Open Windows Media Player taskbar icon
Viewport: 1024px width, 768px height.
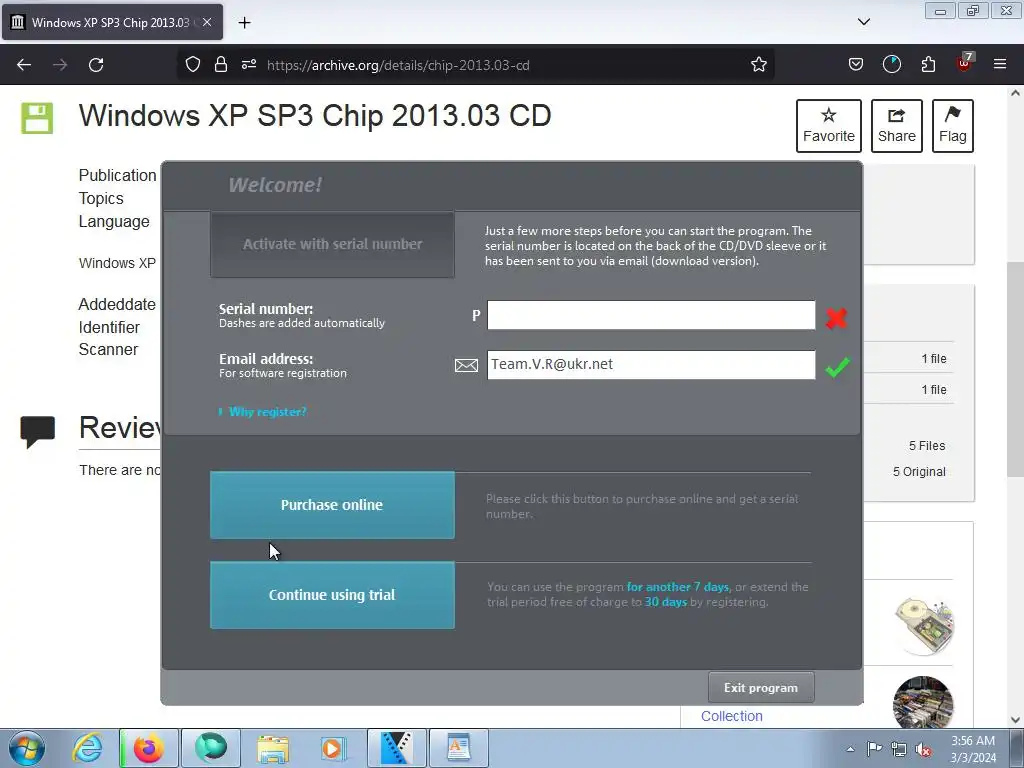pyautogui.click(x=333, y=748)
